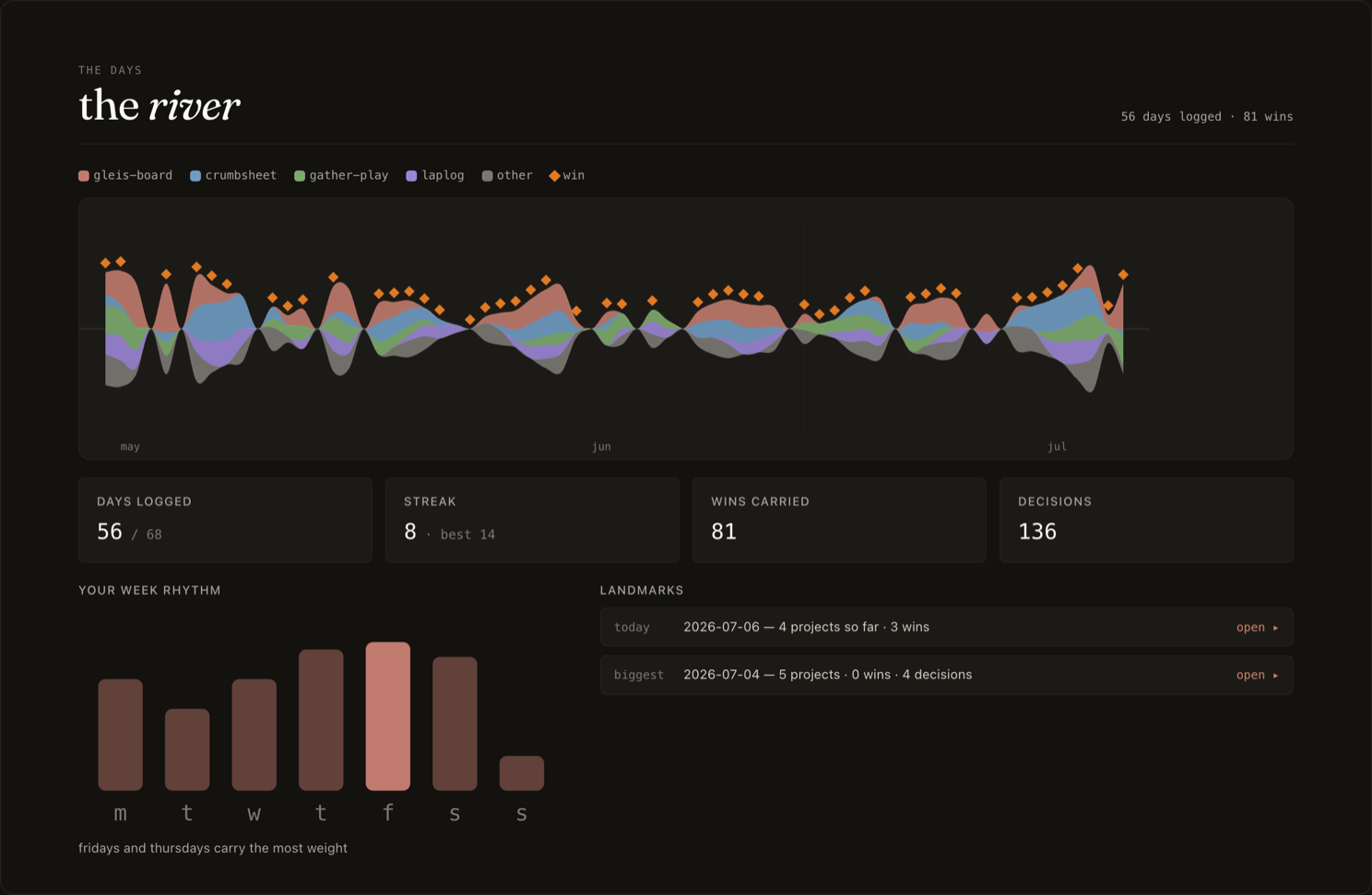This screenshot has width=1372, height=895.
Task: Click the 'LANDMARKS' heading
Action: click(x=642, y=590)
